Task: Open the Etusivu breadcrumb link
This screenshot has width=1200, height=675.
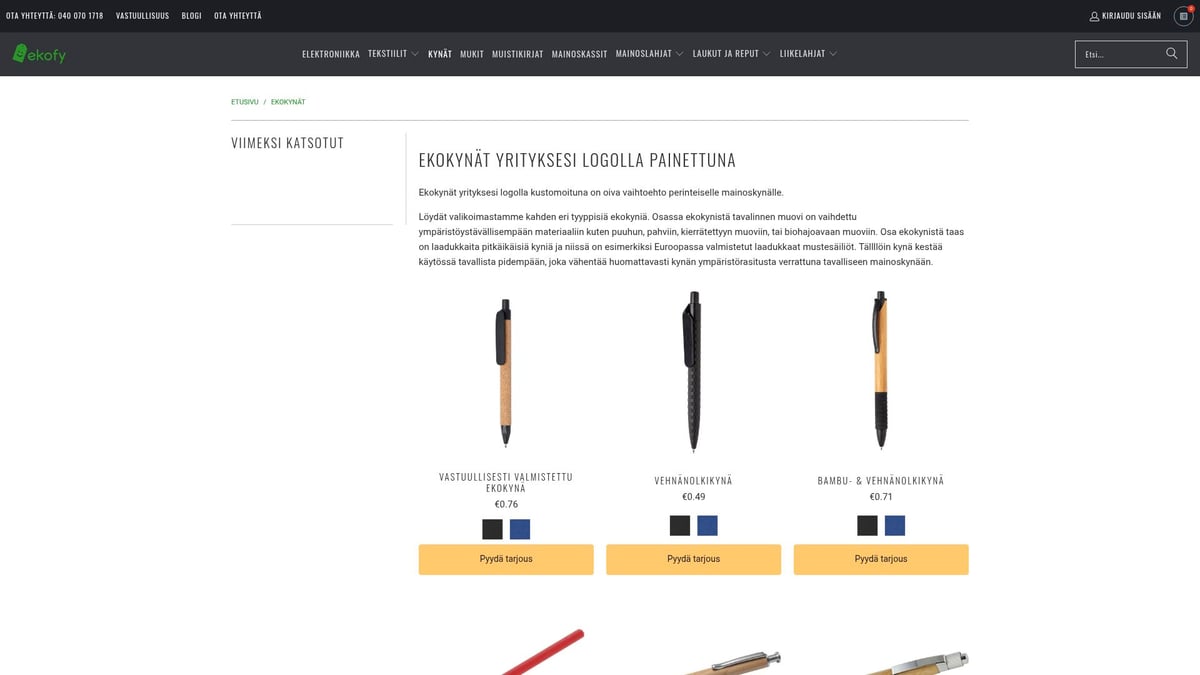Action: 245,102
